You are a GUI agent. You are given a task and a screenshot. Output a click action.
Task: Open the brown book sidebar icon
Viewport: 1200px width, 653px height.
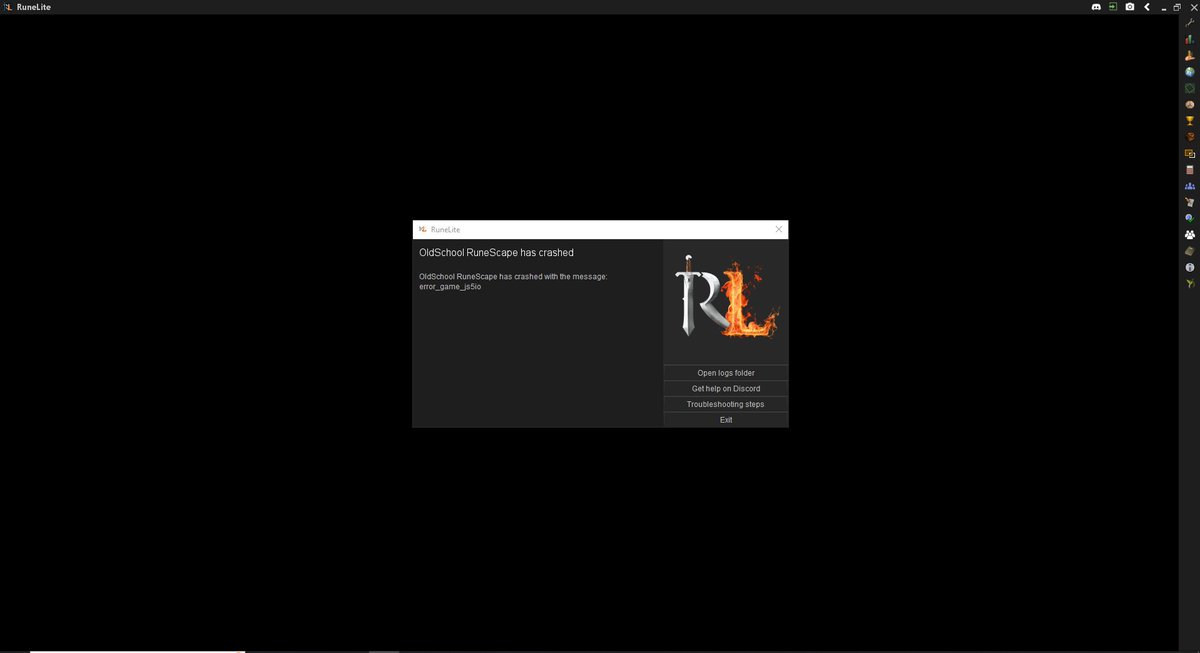(x=1190, y=251)
